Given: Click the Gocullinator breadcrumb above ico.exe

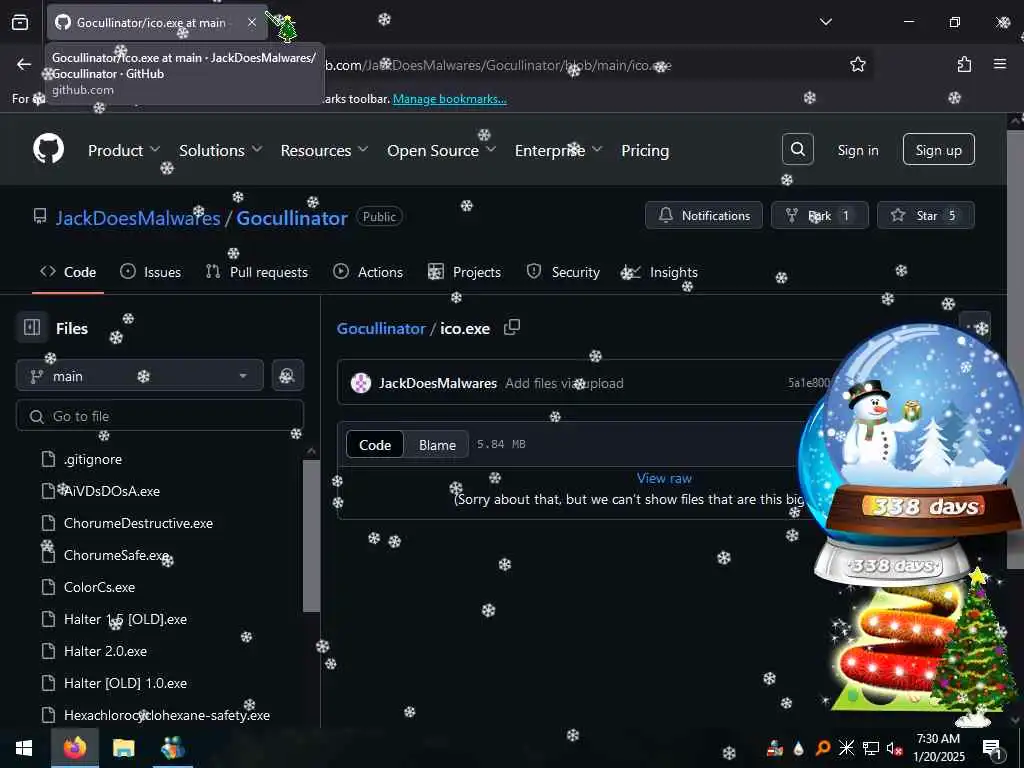Looking at the screenshot, I should click(x=381, y=328).
